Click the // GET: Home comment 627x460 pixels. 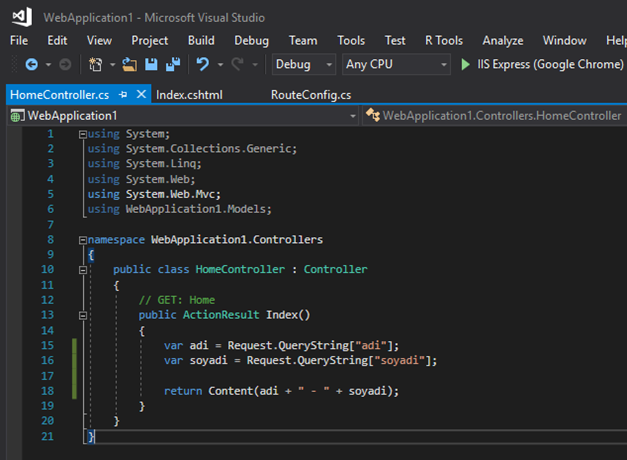point(177,300)
